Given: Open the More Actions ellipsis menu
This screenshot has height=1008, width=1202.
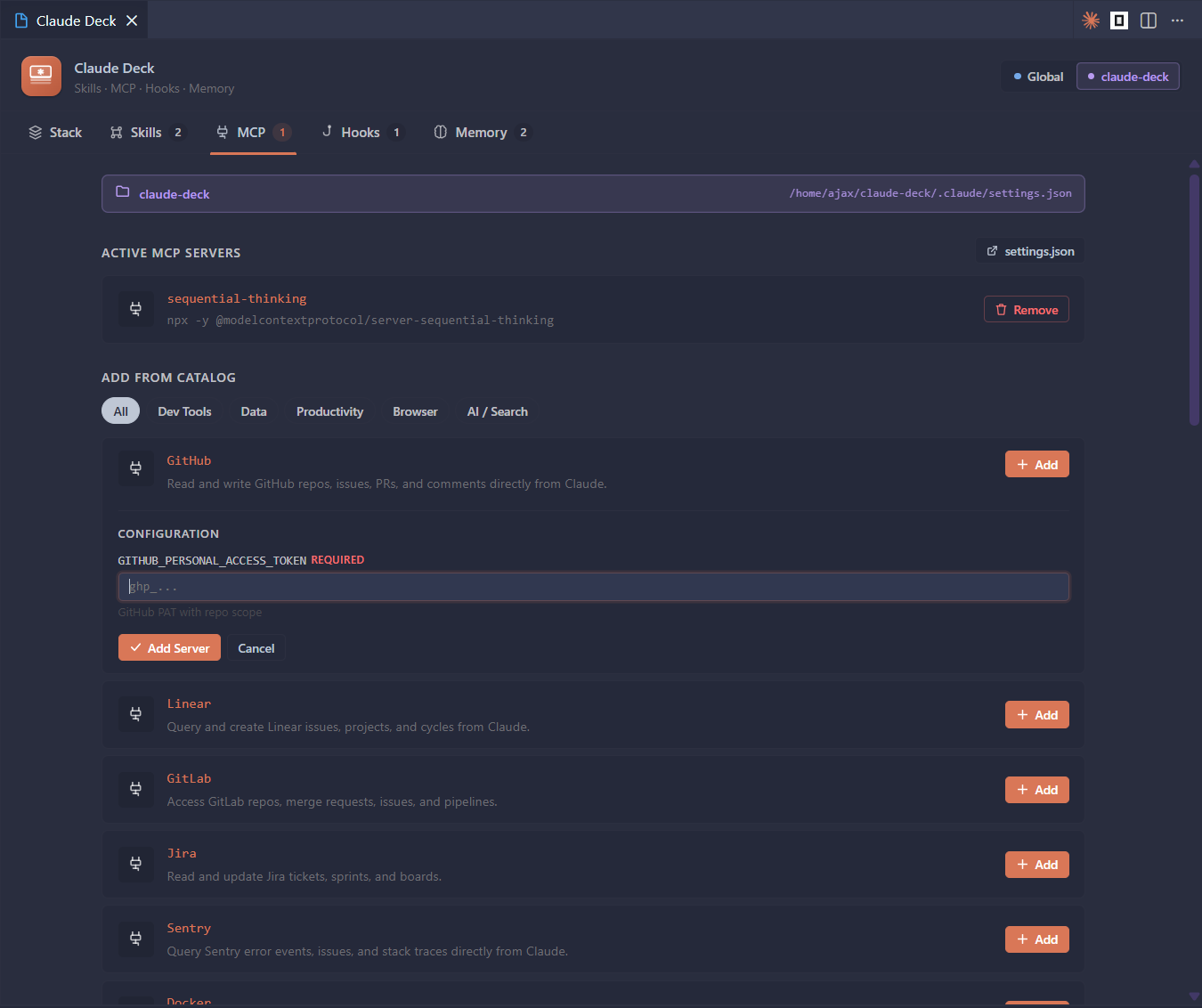Looking at the screenshot, I should click(1177, 20).
